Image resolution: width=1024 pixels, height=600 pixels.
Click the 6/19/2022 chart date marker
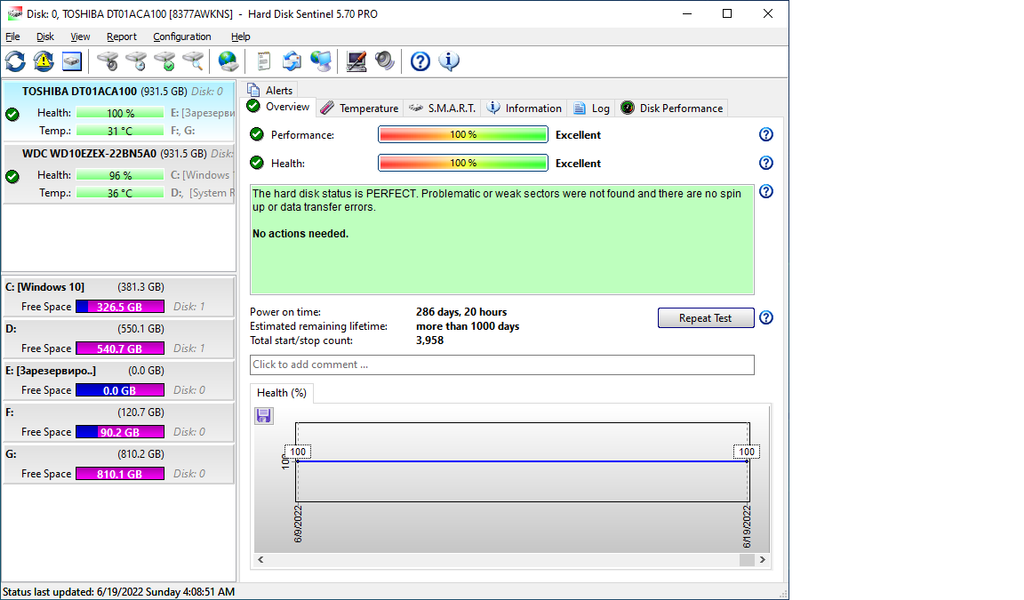click(x=746, y=526)
